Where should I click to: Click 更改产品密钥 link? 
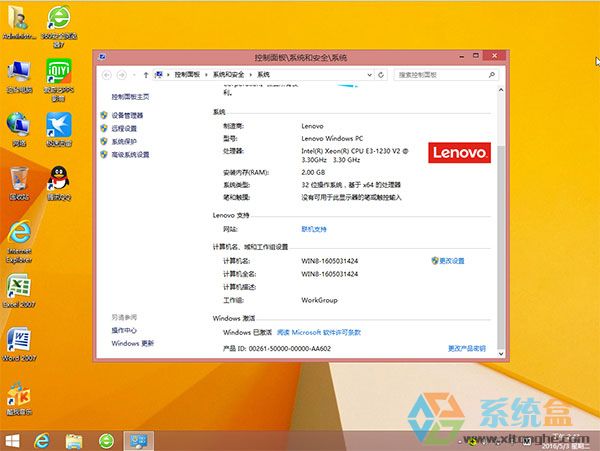tap(467, 348)
